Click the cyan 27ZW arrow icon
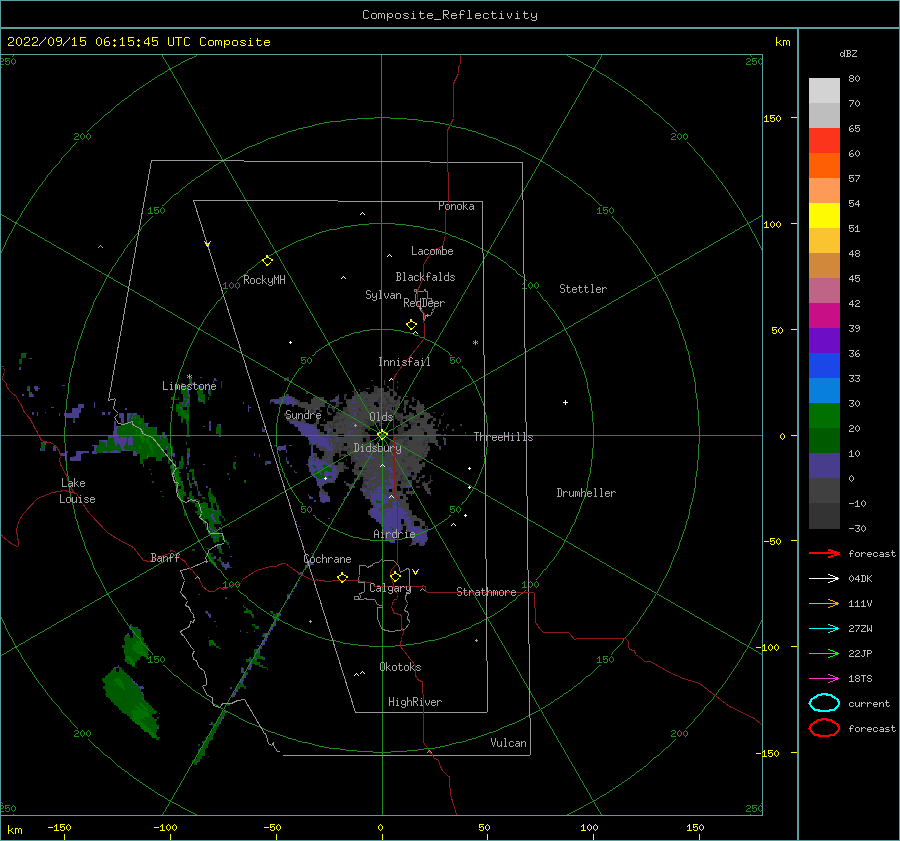 [824, 629]
